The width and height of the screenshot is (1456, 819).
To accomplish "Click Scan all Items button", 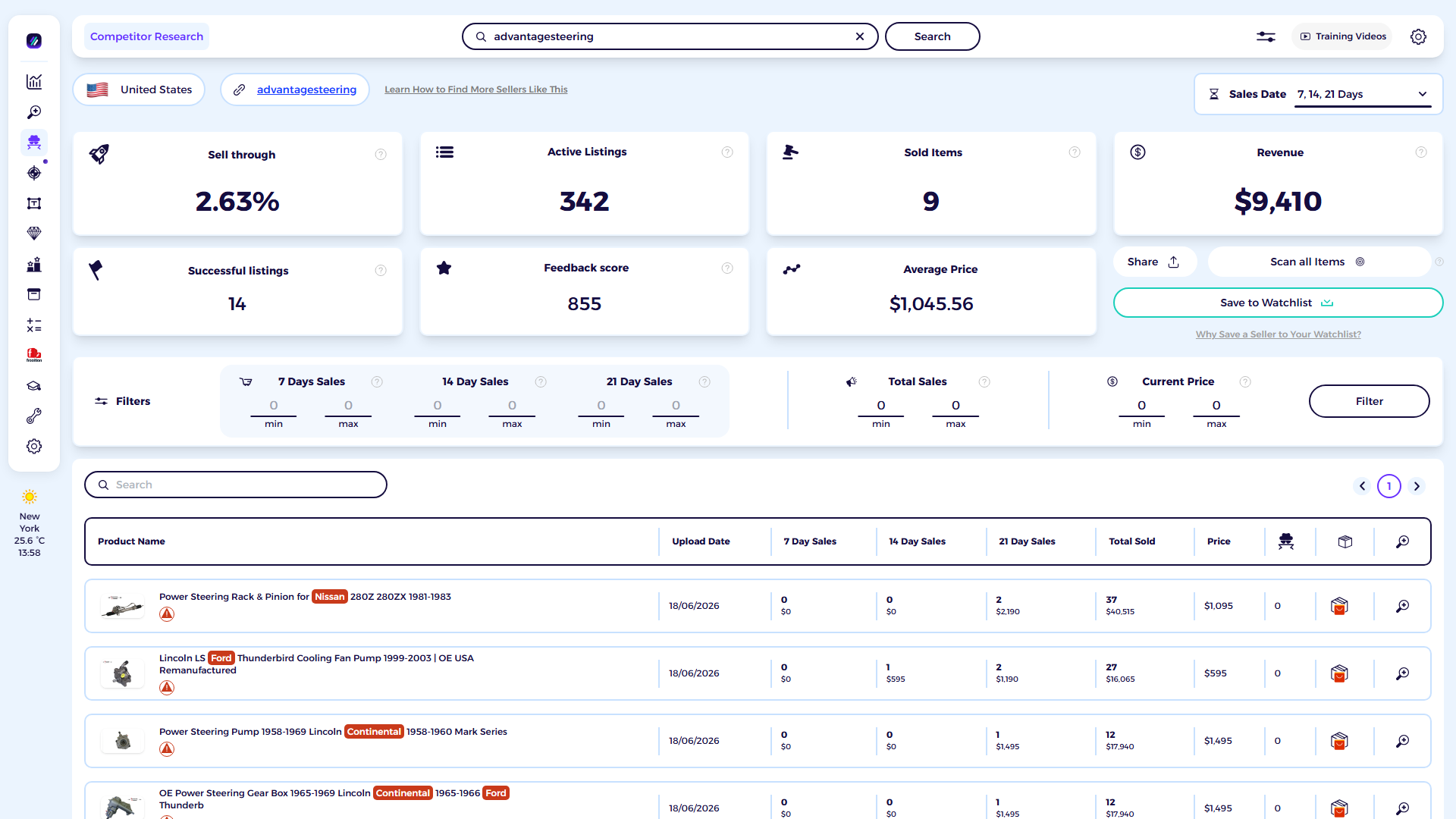I will pyautogui.click(x=1318, y=262).
